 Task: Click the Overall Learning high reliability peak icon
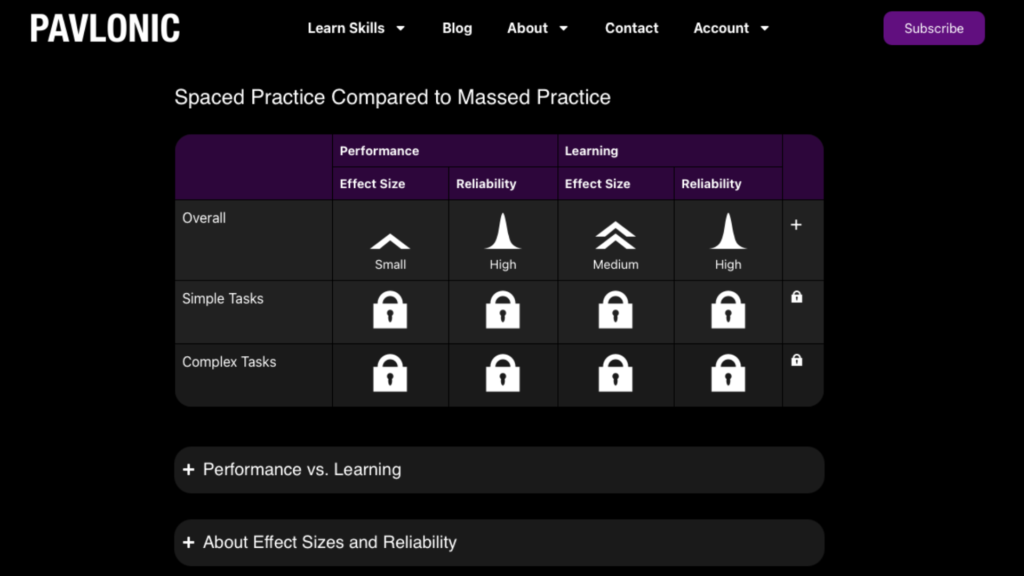click(x=728, y=232)
